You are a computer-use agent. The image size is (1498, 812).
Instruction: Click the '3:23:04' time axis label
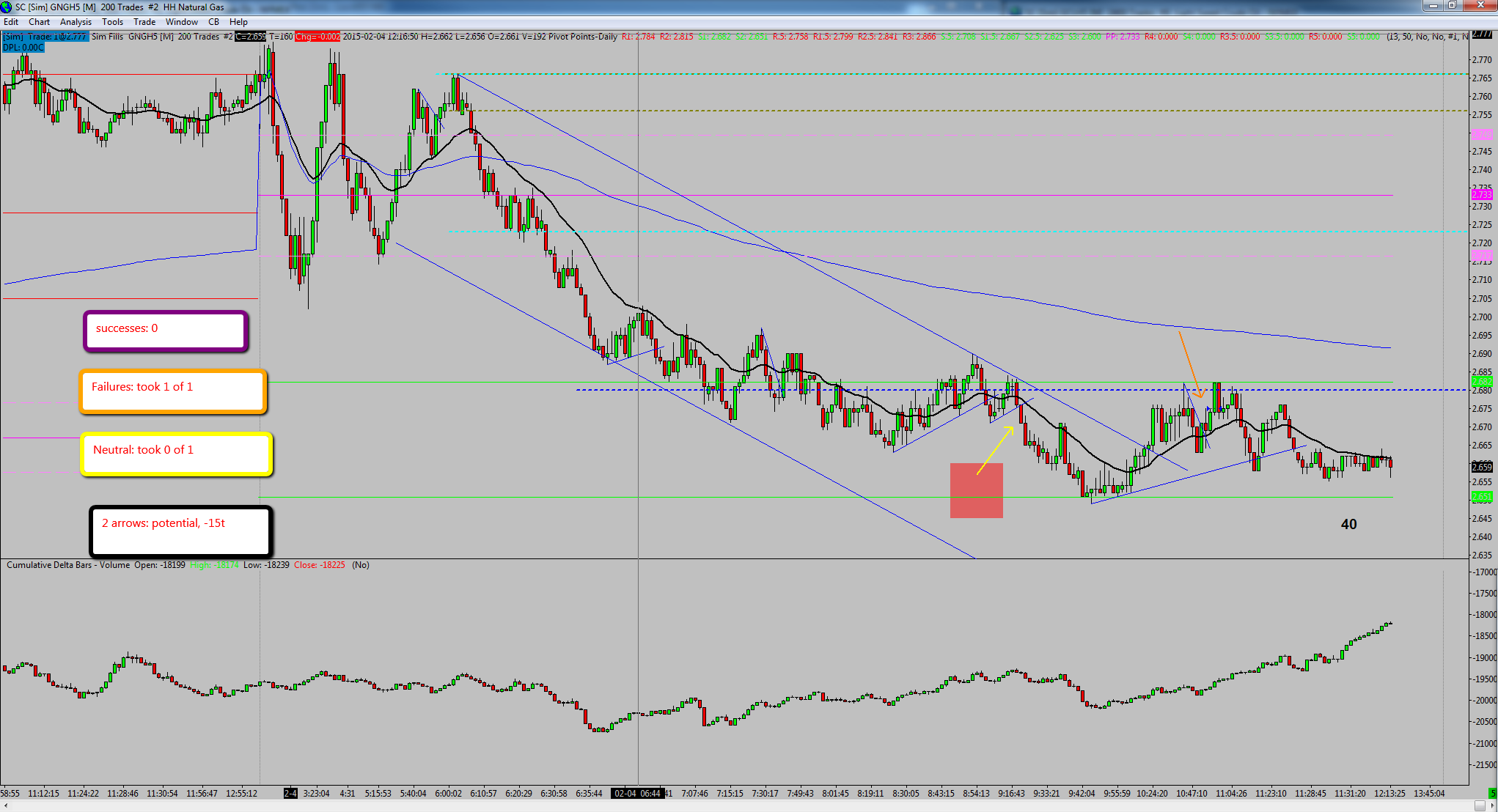317,794
